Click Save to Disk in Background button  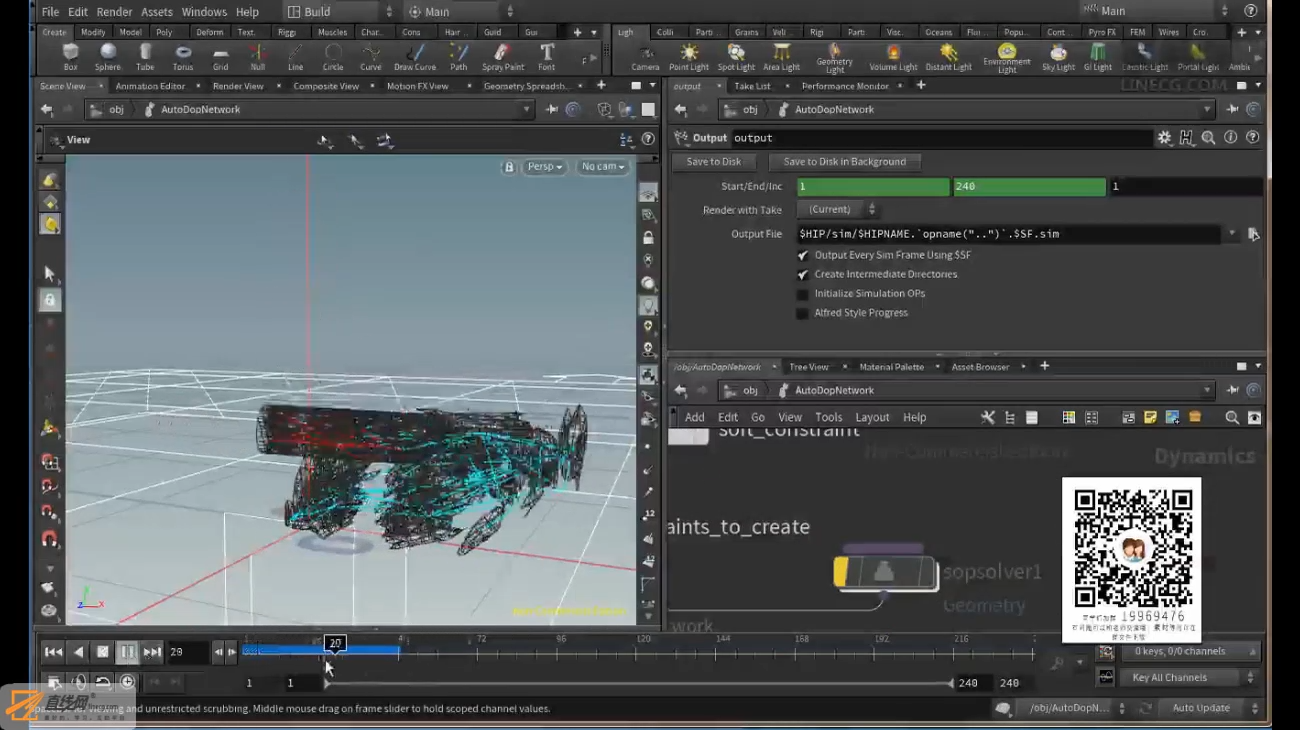845,162
